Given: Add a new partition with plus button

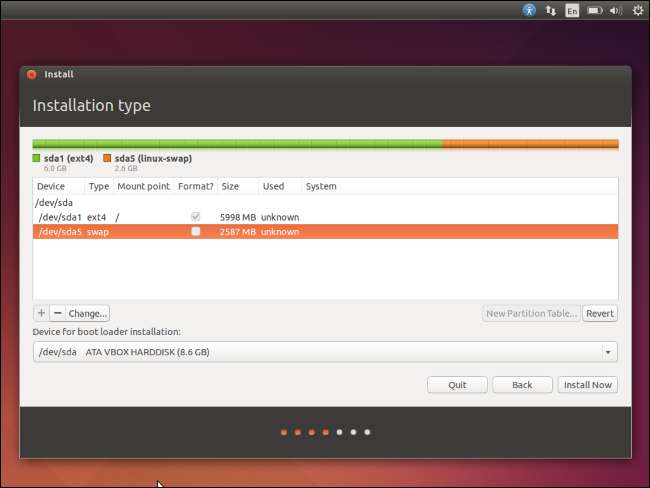Looking at the screenshot, I should pyautogui.click(x=41, y=313).
